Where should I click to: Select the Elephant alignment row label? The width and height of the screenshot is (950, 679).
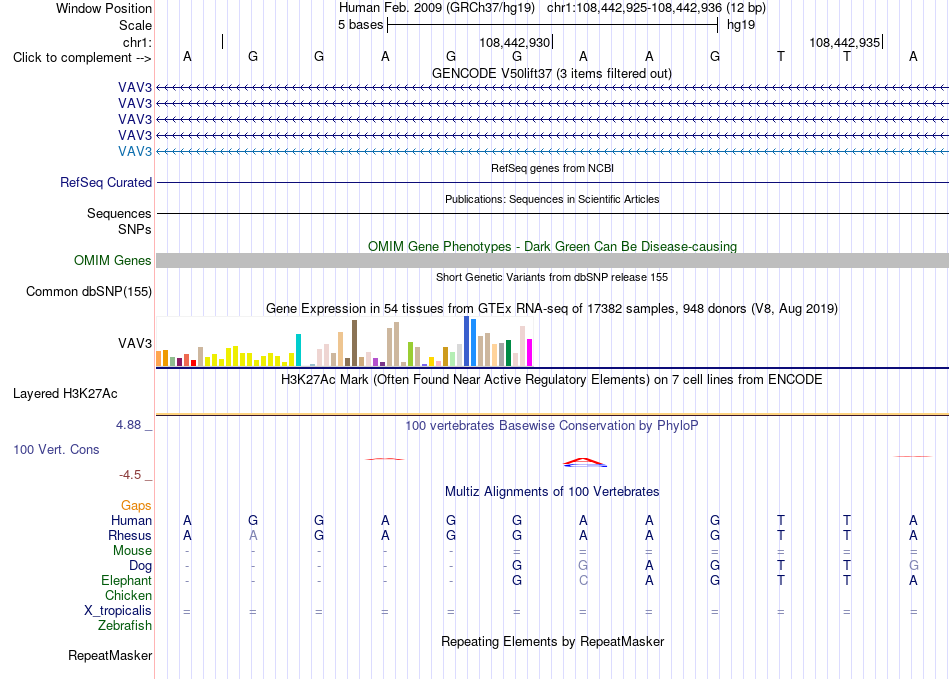[x=127, y=580]
